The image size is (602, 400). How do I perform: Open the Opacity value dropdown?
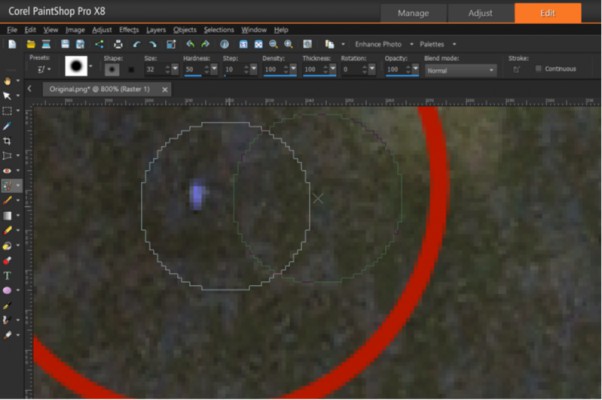pos(415,69)
